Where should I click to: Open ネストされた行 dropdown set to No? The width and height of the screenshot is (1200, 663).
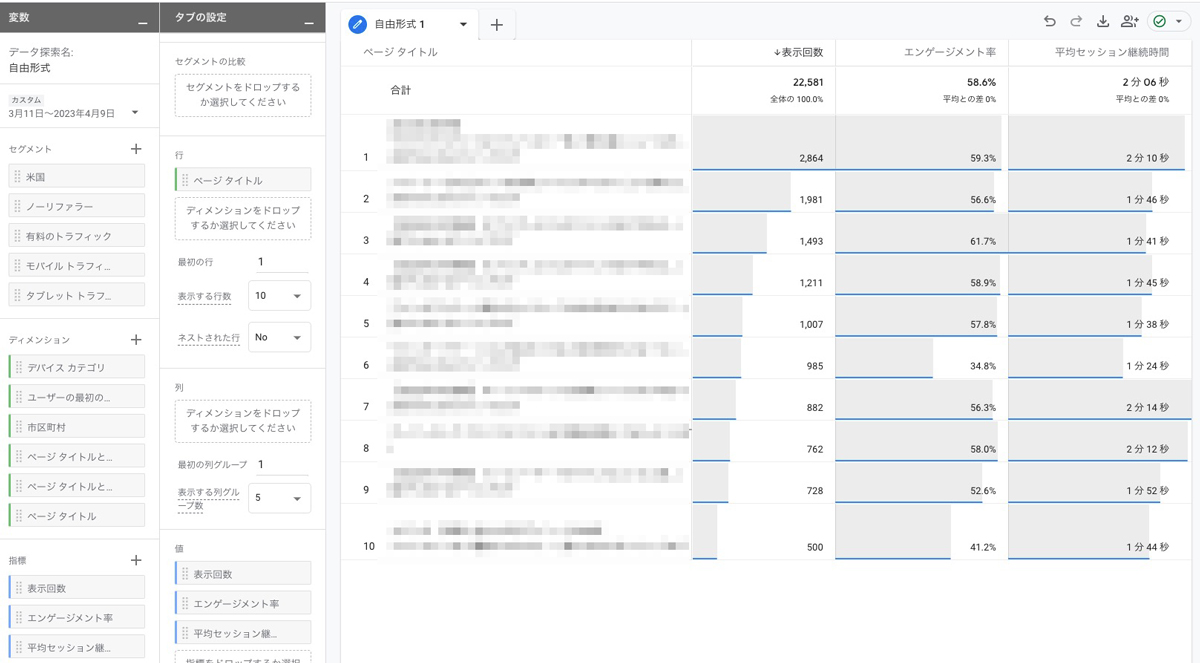[279, 337]
